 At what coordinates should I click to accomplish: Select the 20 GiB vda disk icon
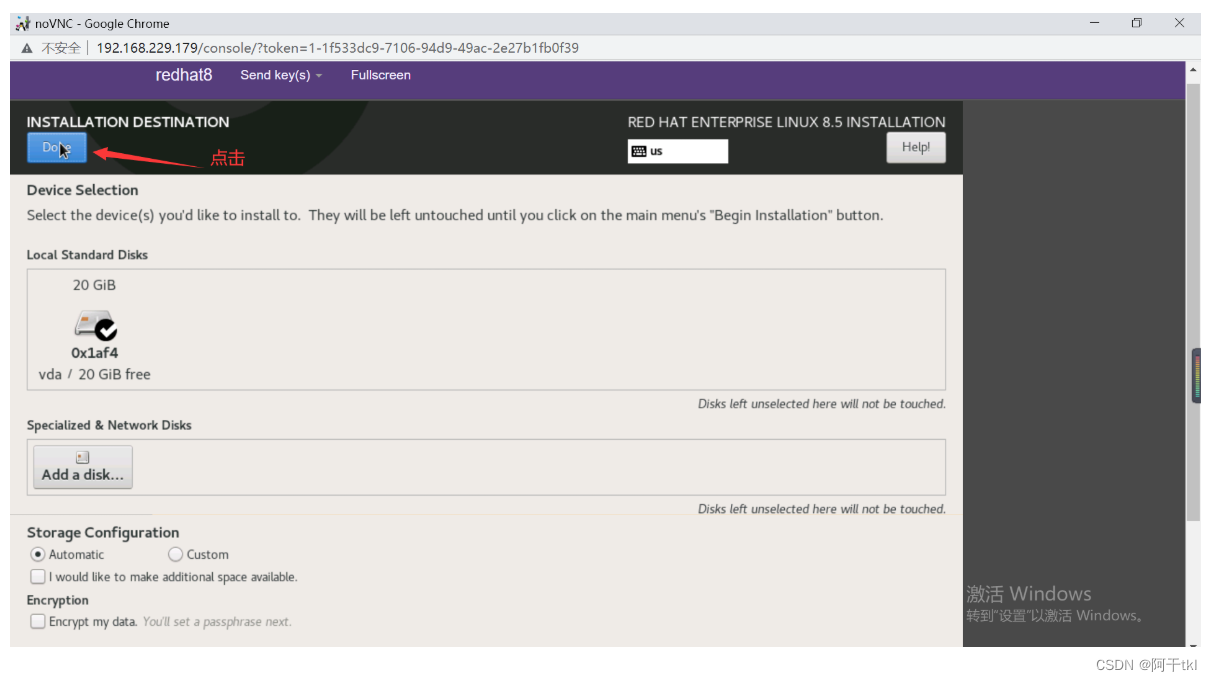tap(95, 325)
